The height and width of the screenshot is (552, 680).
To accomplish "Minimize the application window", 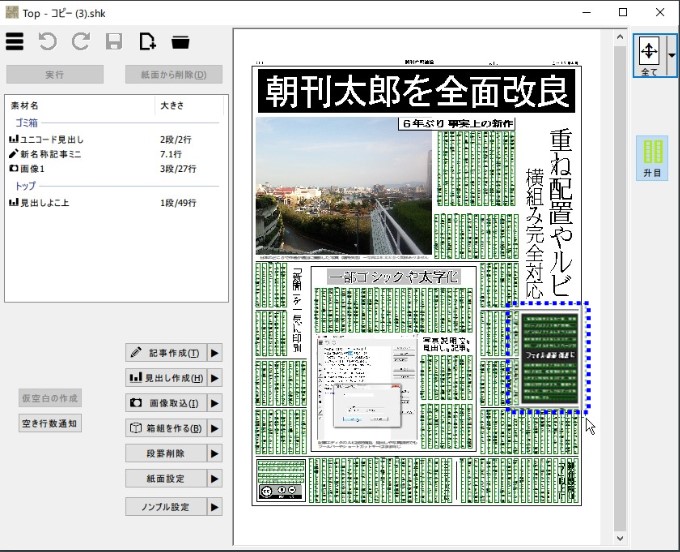I will 587,12.
